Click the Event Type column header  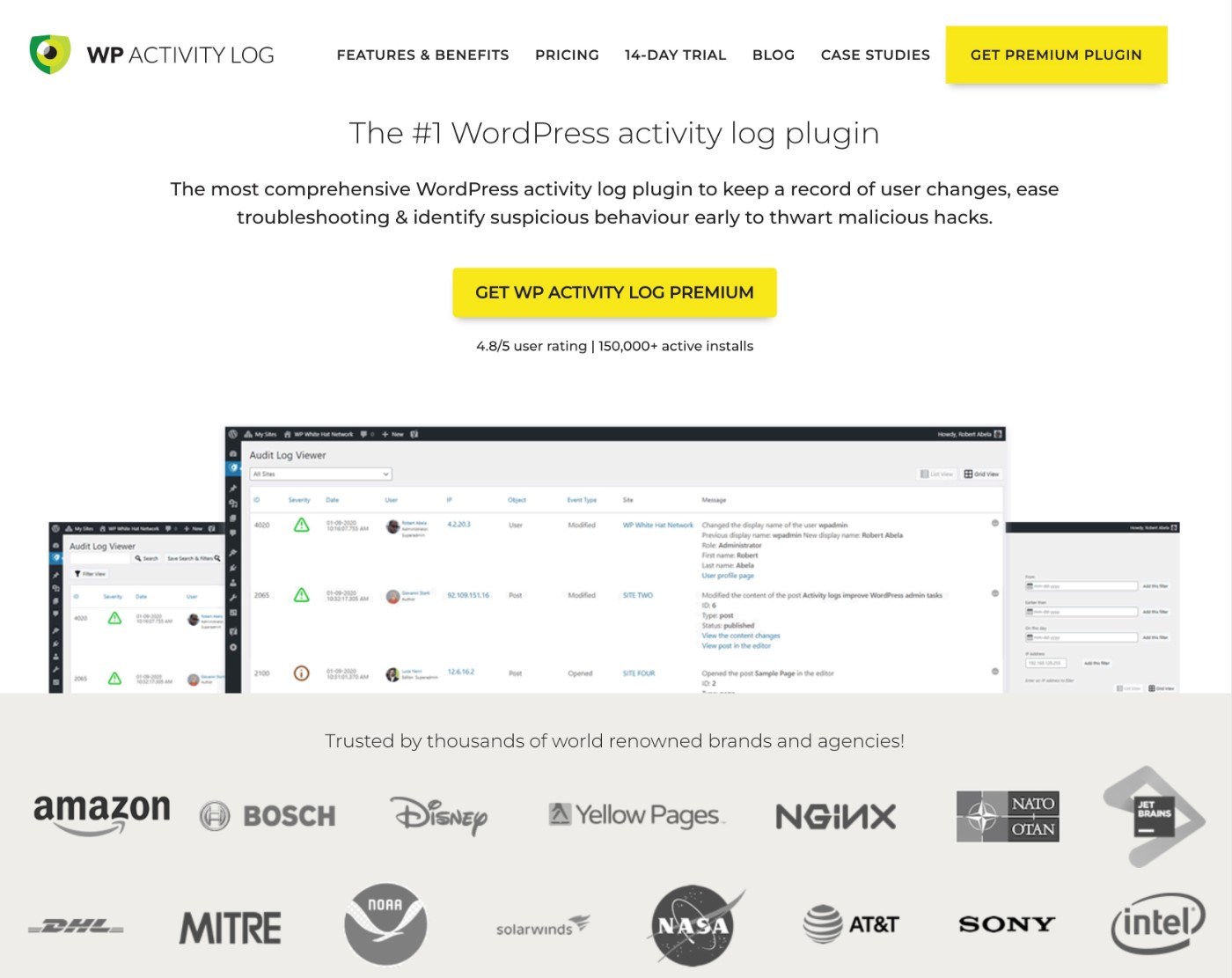pos(582,500)
